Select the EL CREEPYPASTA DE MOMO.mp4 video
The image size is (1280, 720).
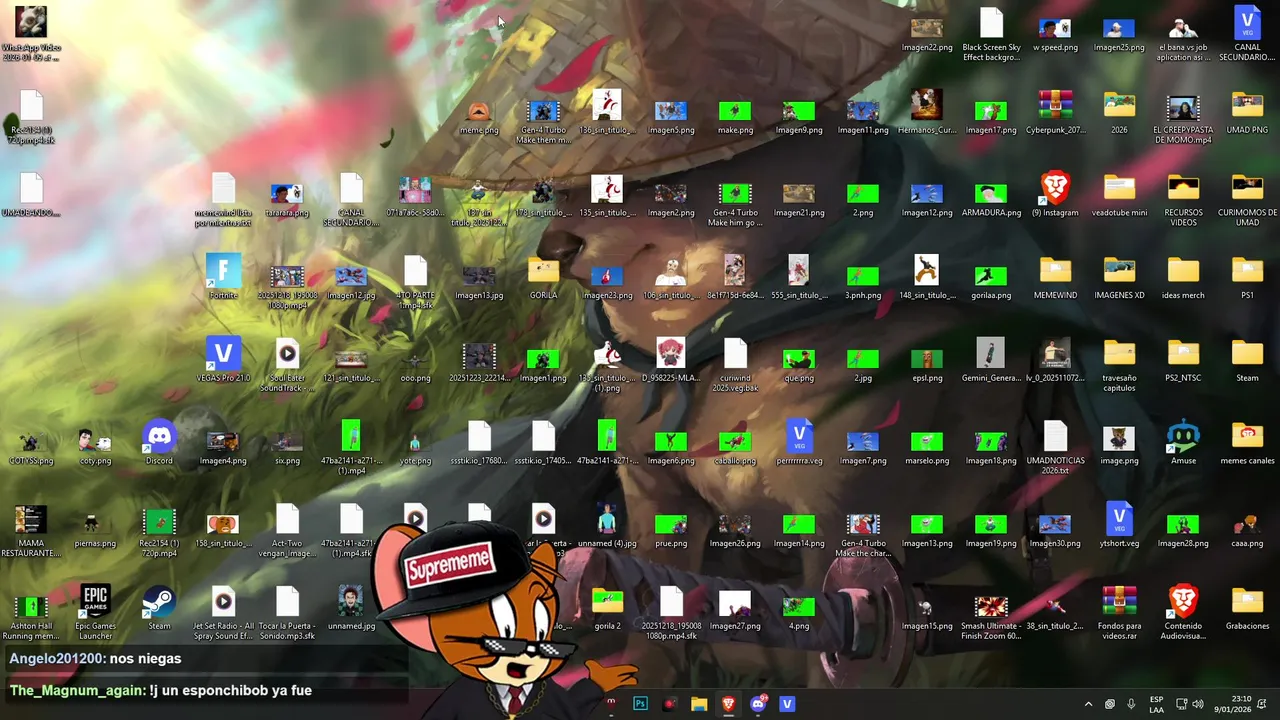tap(1183, 119)
